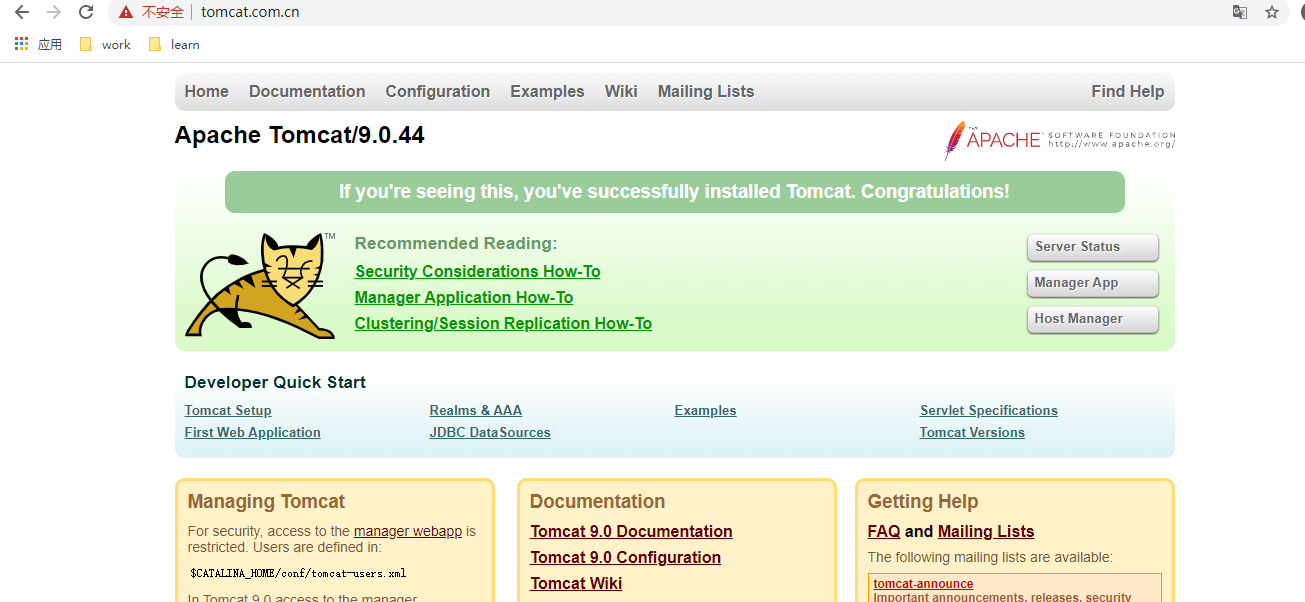Open the Tomcat 9.0 Documentation link

coord(631,531)
